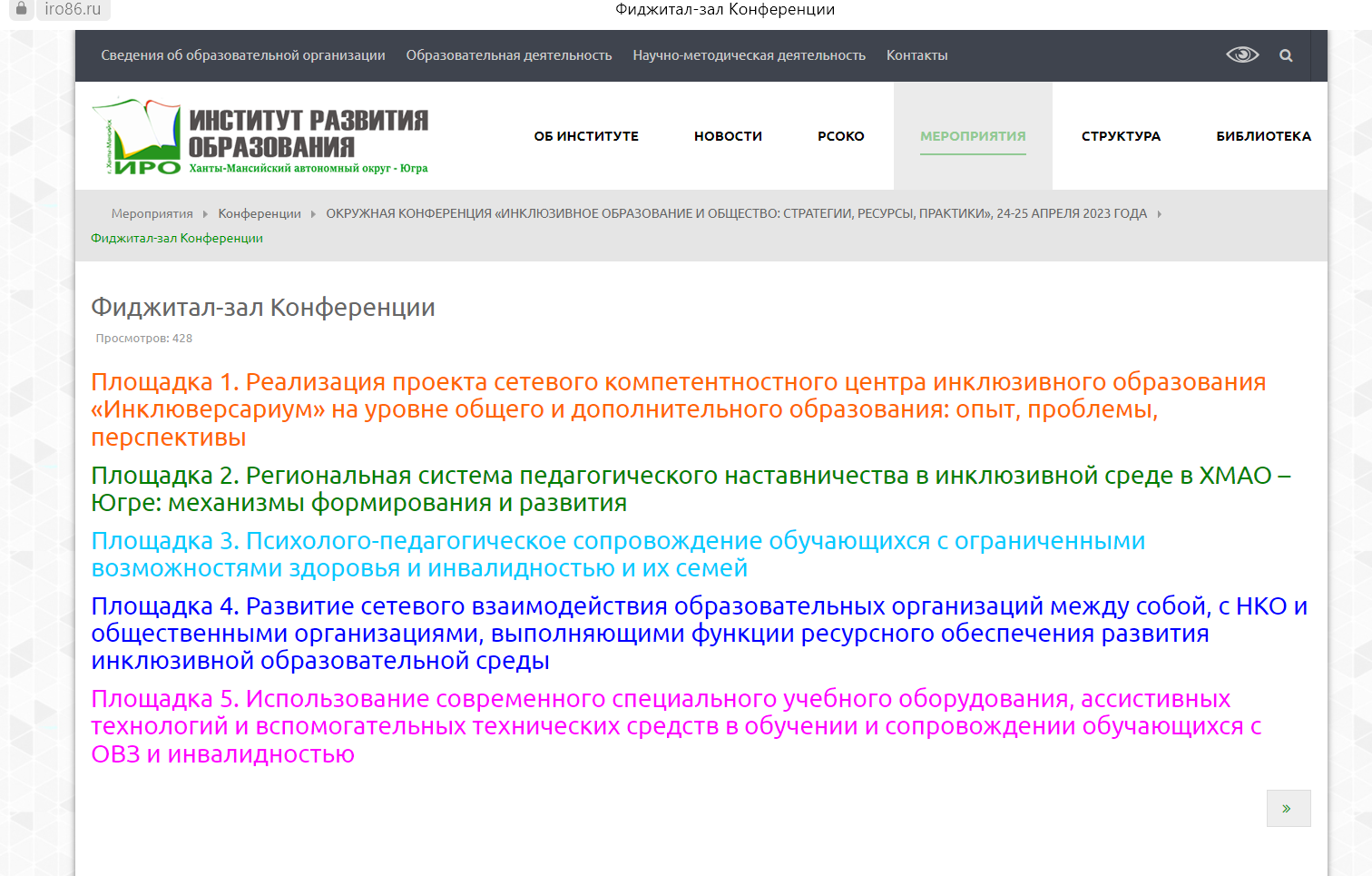The image size is (1372, 876).
Task: Open 'Сведения об образовательной организации' menu
Action: 243,55
